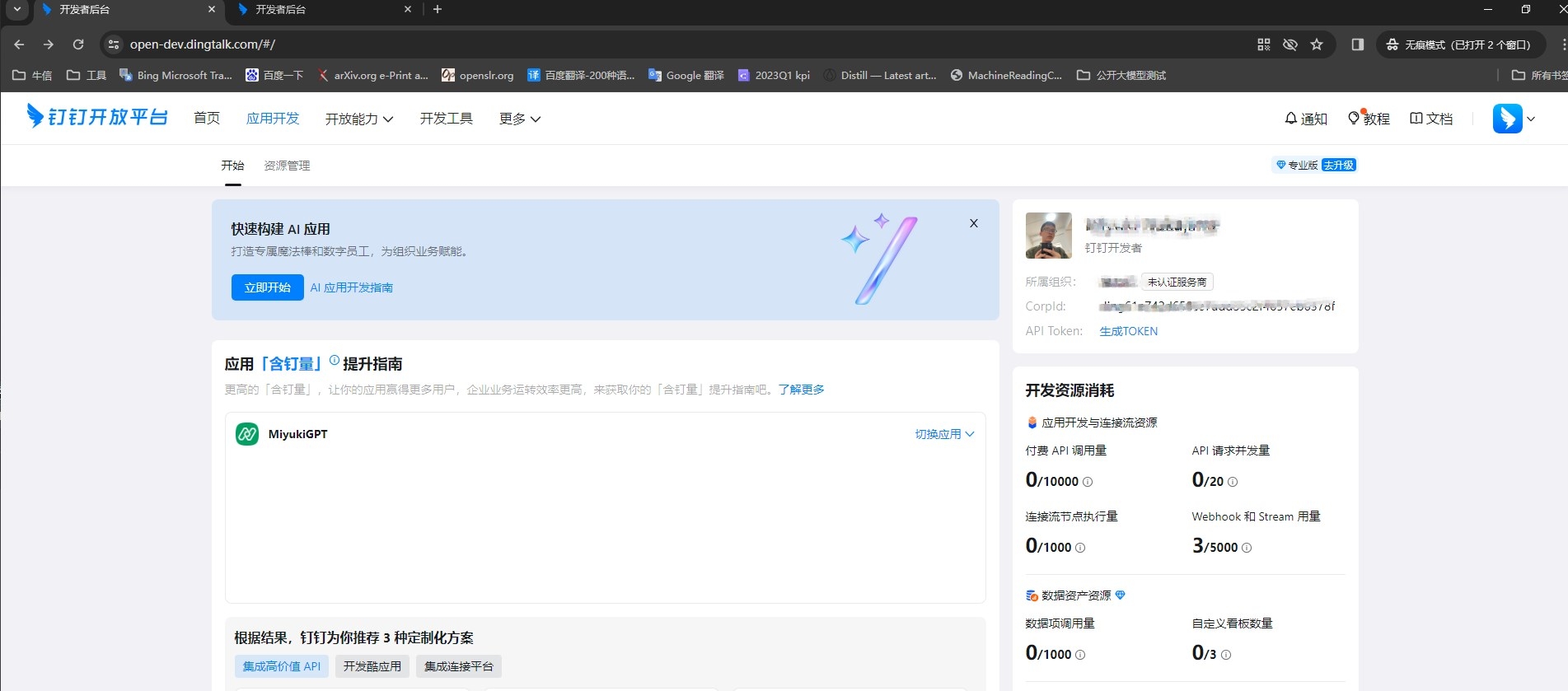Image resolution: width=1568 pixels, height=691 pixels.
Task: Open the 教程 tutorial lightbulb
Action: point(1369,119)
